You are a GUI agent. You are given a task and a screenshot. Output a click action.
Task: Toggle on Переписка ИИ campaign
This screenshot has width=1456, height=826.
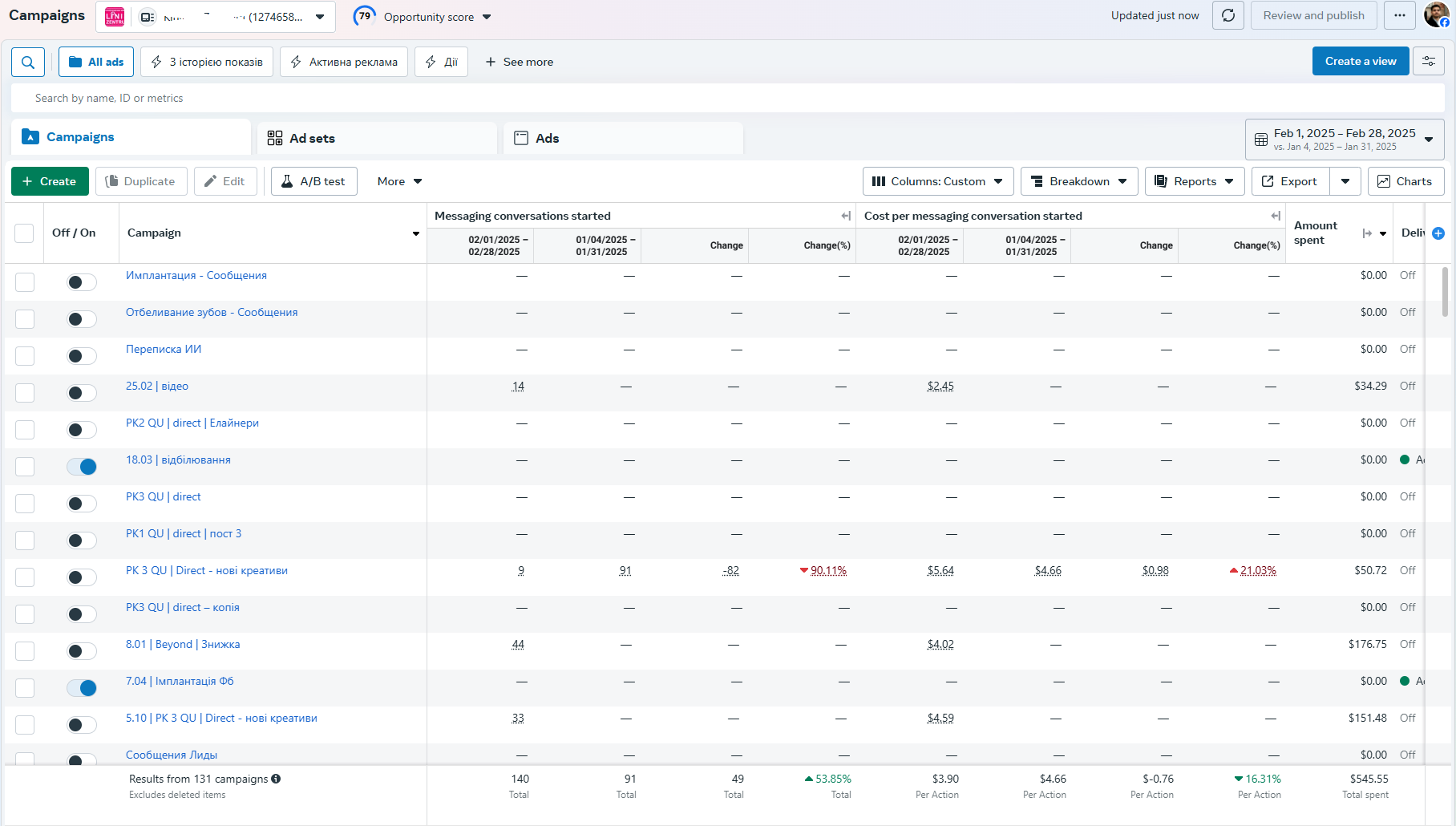click(x=81, y=356)
